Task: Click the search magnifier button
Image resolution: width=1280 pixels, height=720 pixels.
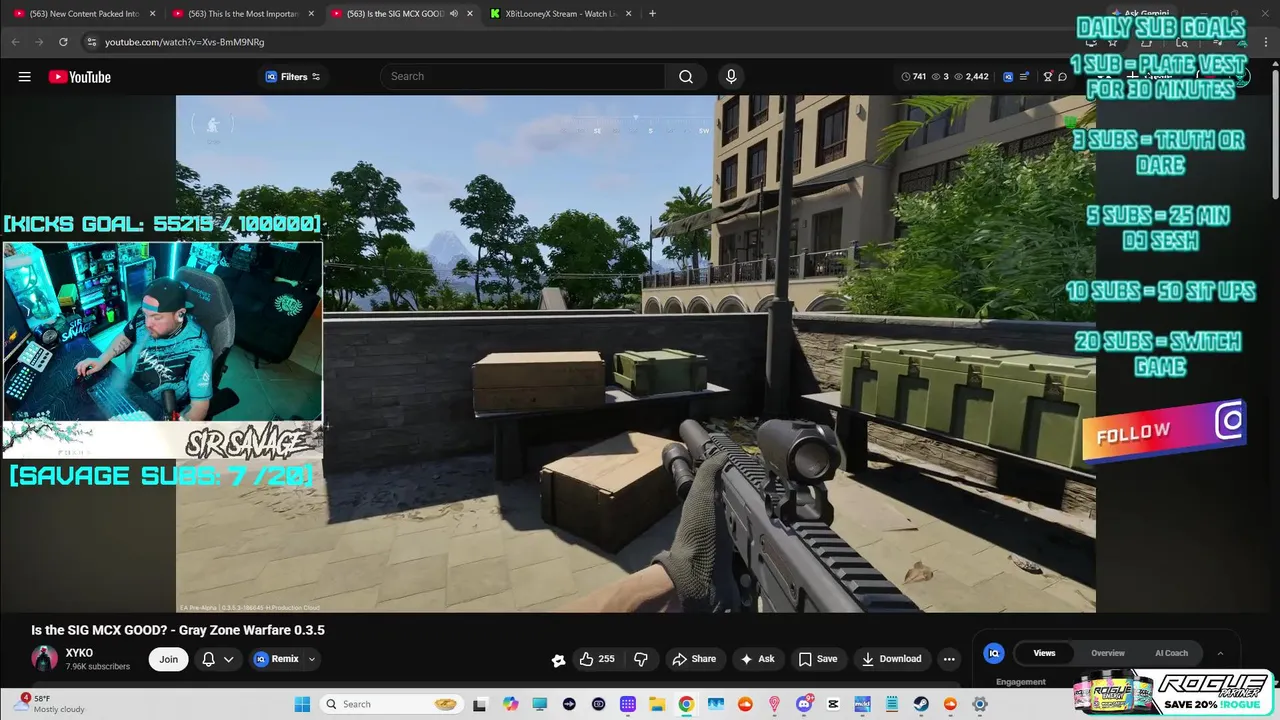Action: (x=686, y=77)
